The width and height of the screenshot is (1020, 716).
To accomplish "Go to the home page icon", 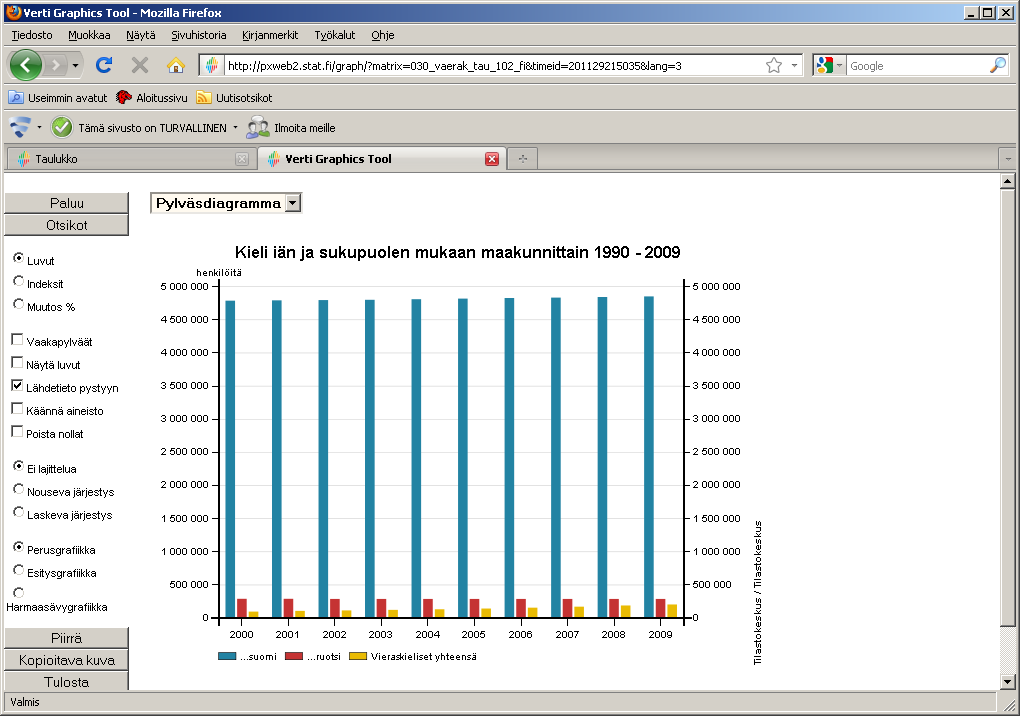I will [176, 65].
